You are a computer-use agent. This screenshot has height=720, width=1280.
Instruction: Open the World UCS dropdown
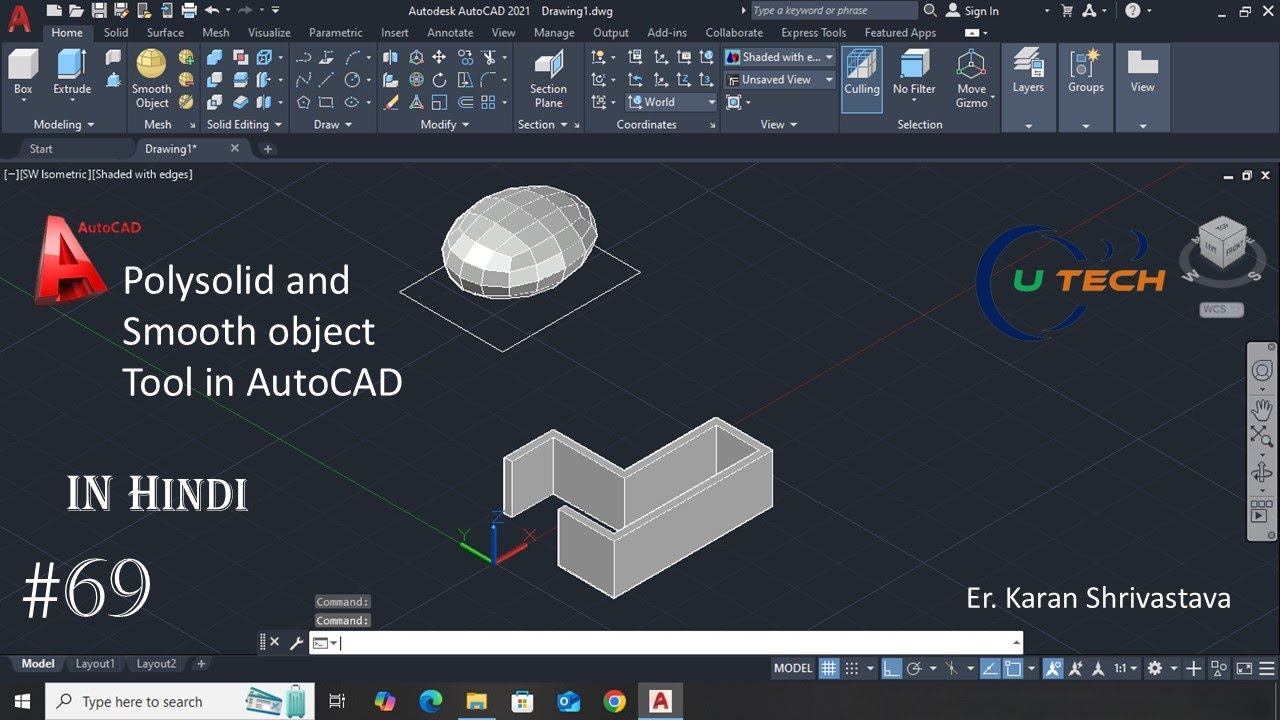point(671,102)
